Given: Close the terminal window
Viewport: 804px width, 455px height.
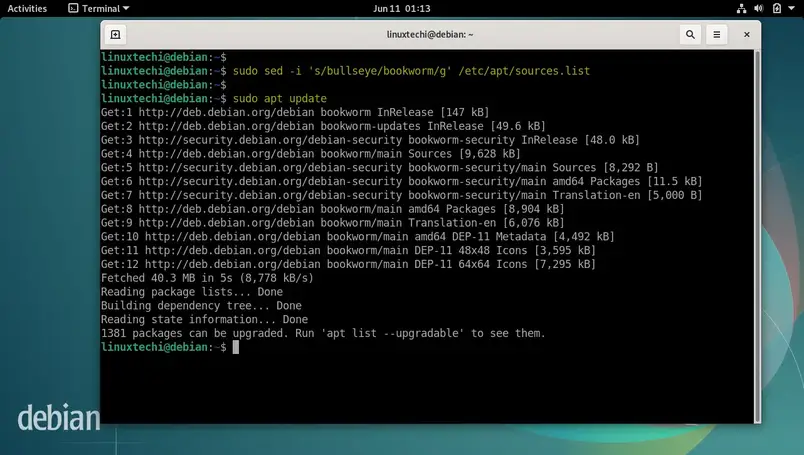Looking at the screenshot, I should point(747,34).
